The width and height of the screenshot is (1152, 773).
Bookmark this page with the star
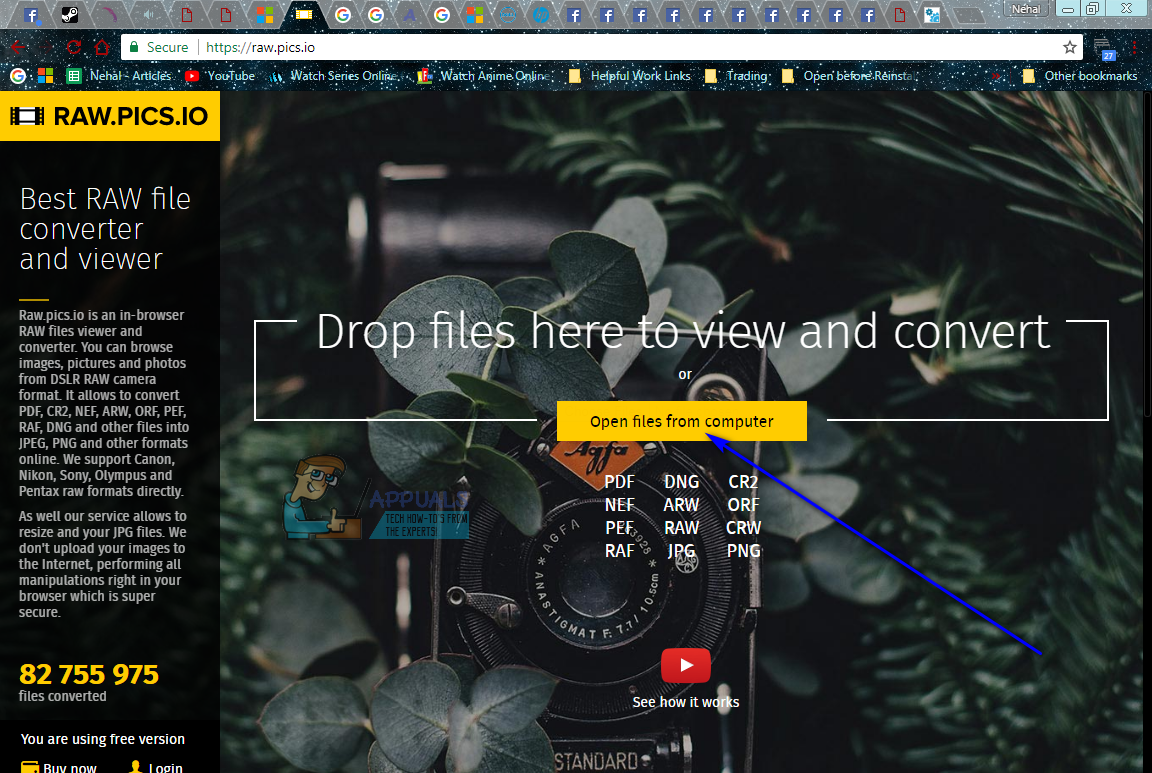(1071, 46)
